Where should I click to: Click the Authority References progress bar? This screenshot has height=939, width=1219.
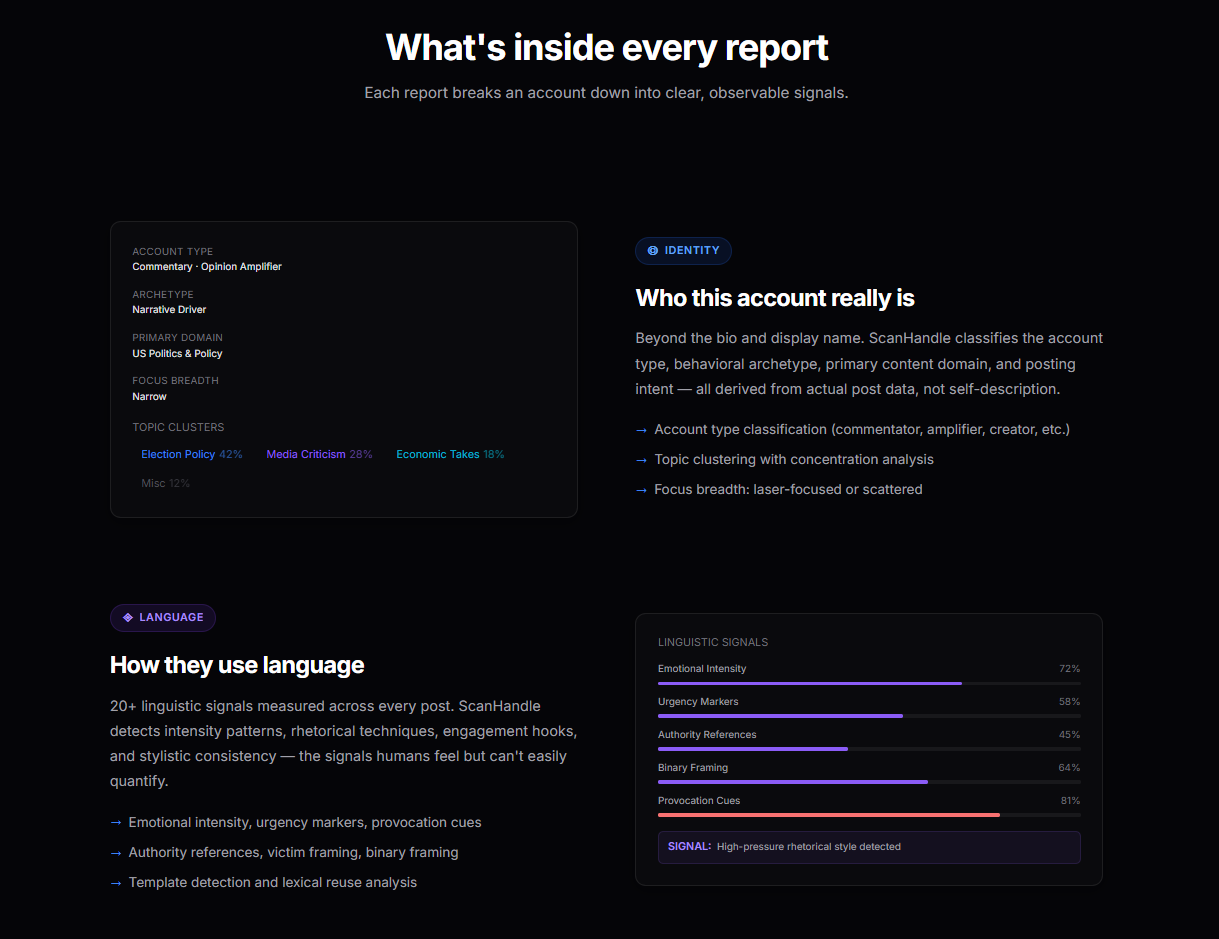(x=869, y=749)
